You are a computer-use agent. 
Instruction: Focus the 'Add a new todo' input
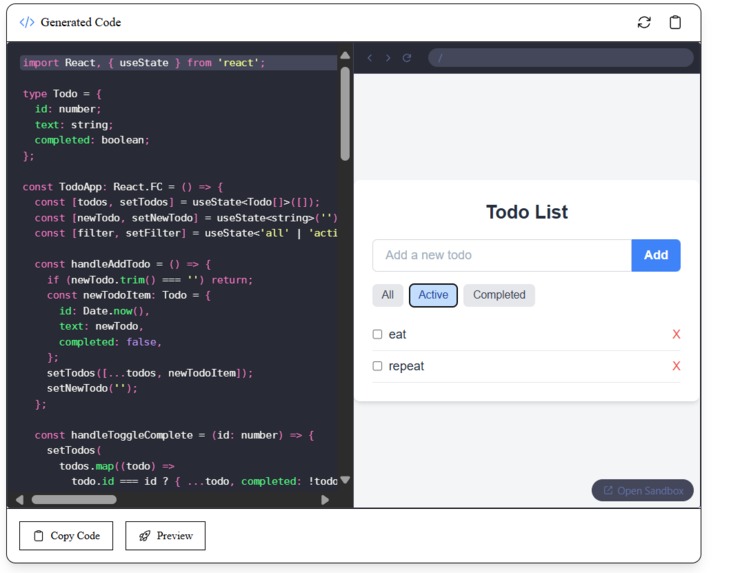coord(502,255)
